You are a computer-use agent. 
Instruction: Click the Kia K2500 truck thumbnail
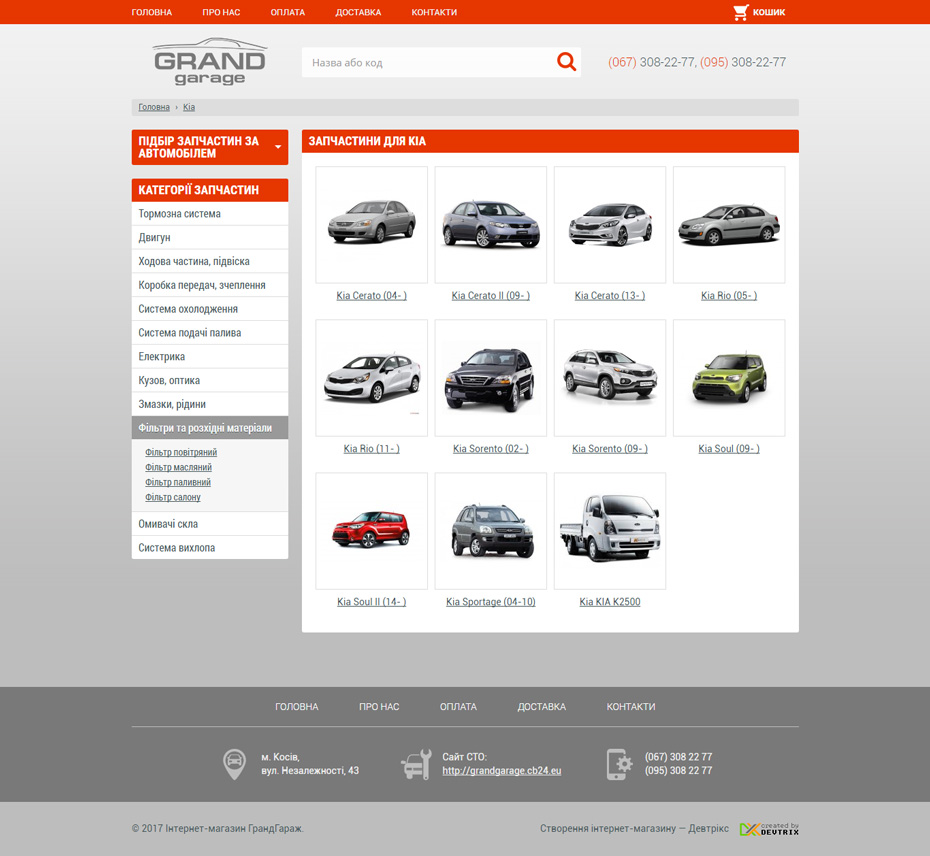tap(610, 531)
